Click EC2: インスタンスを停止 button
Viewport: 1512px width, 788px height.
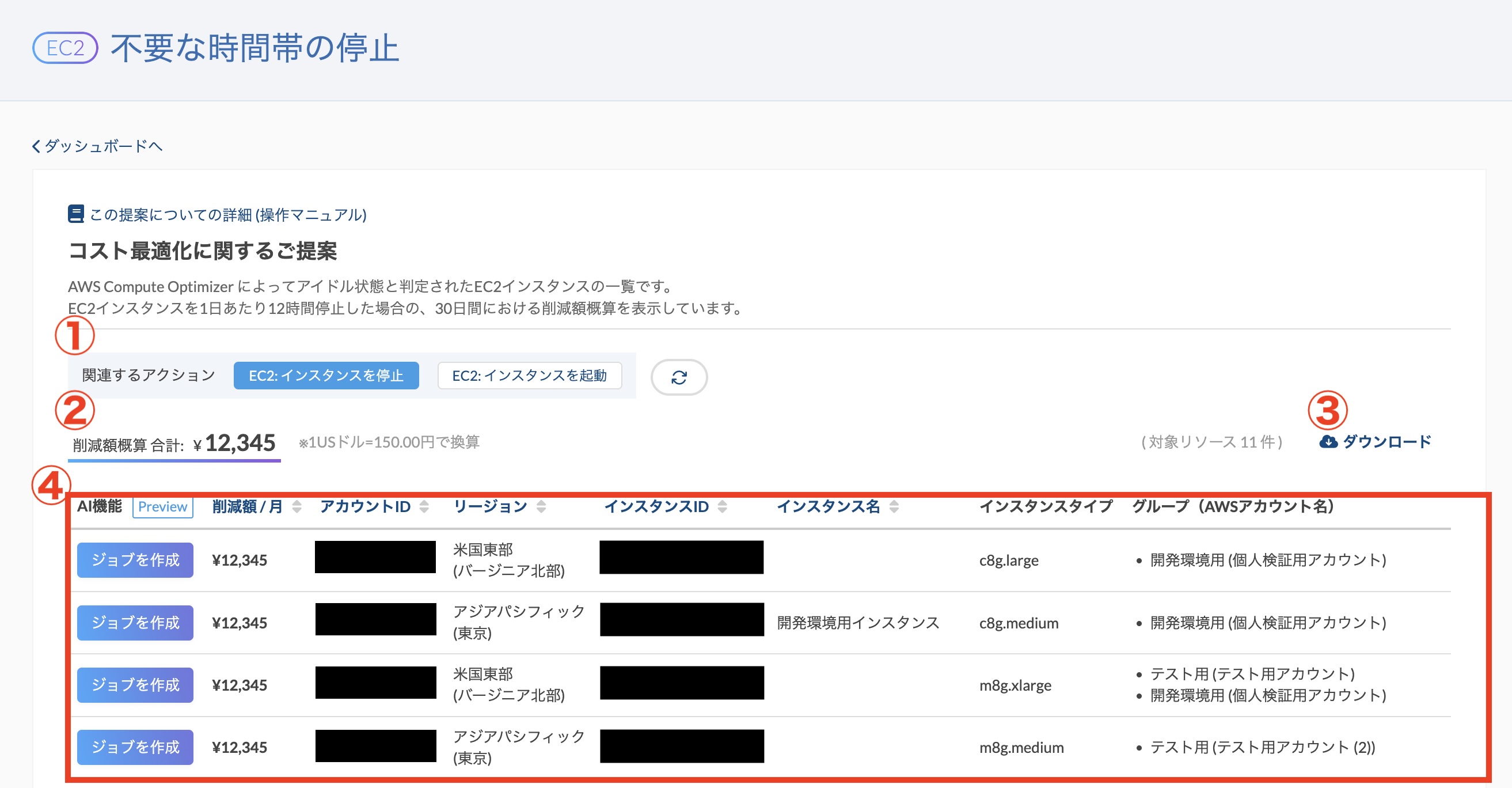[326, 376]
